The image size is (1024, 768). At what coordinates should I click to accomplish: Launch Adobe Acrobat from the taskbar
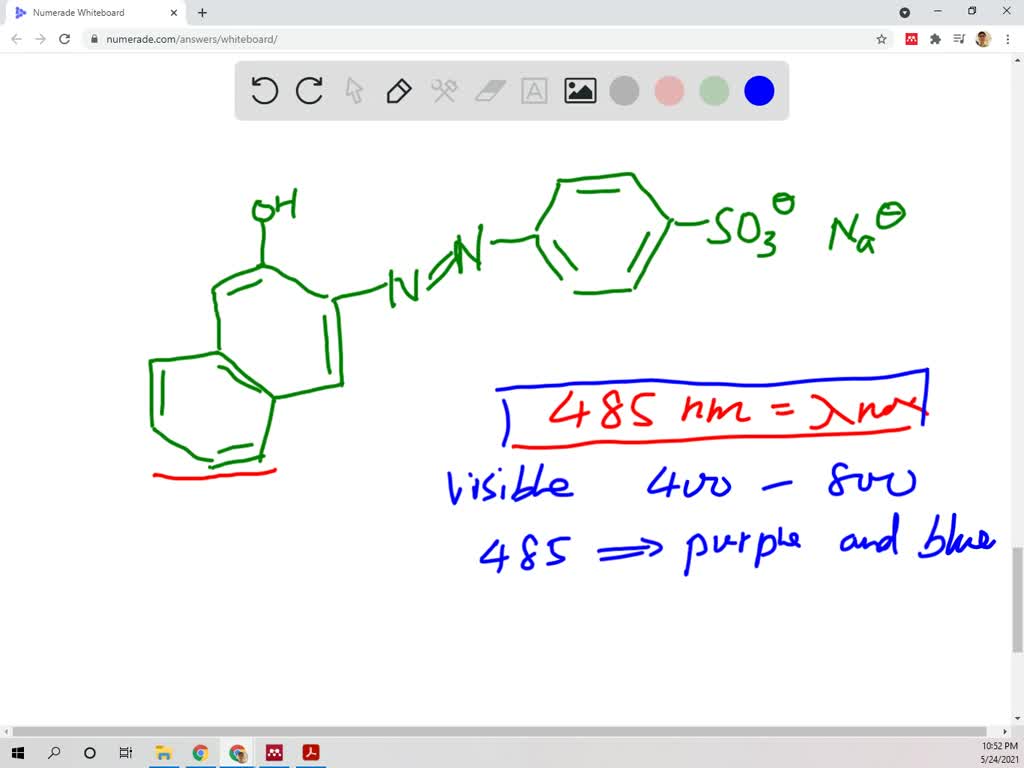(x=311, y=752)
